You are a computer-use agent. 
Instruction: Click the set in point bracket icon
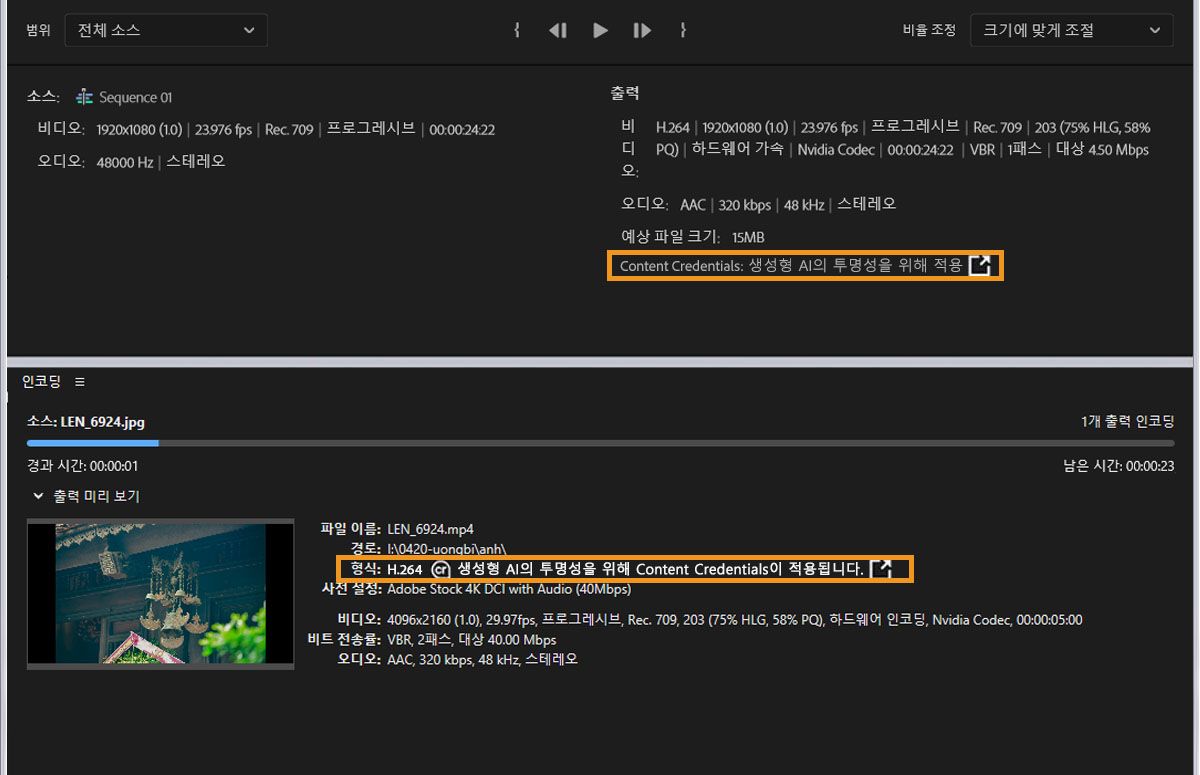point(517,30)
